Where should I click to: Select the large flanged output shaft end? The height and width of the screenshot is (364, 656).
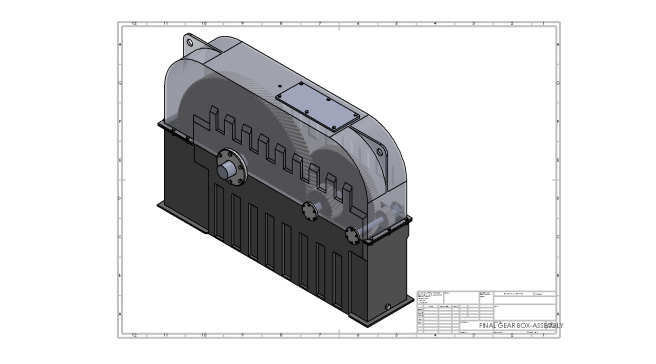pos(231,167)
